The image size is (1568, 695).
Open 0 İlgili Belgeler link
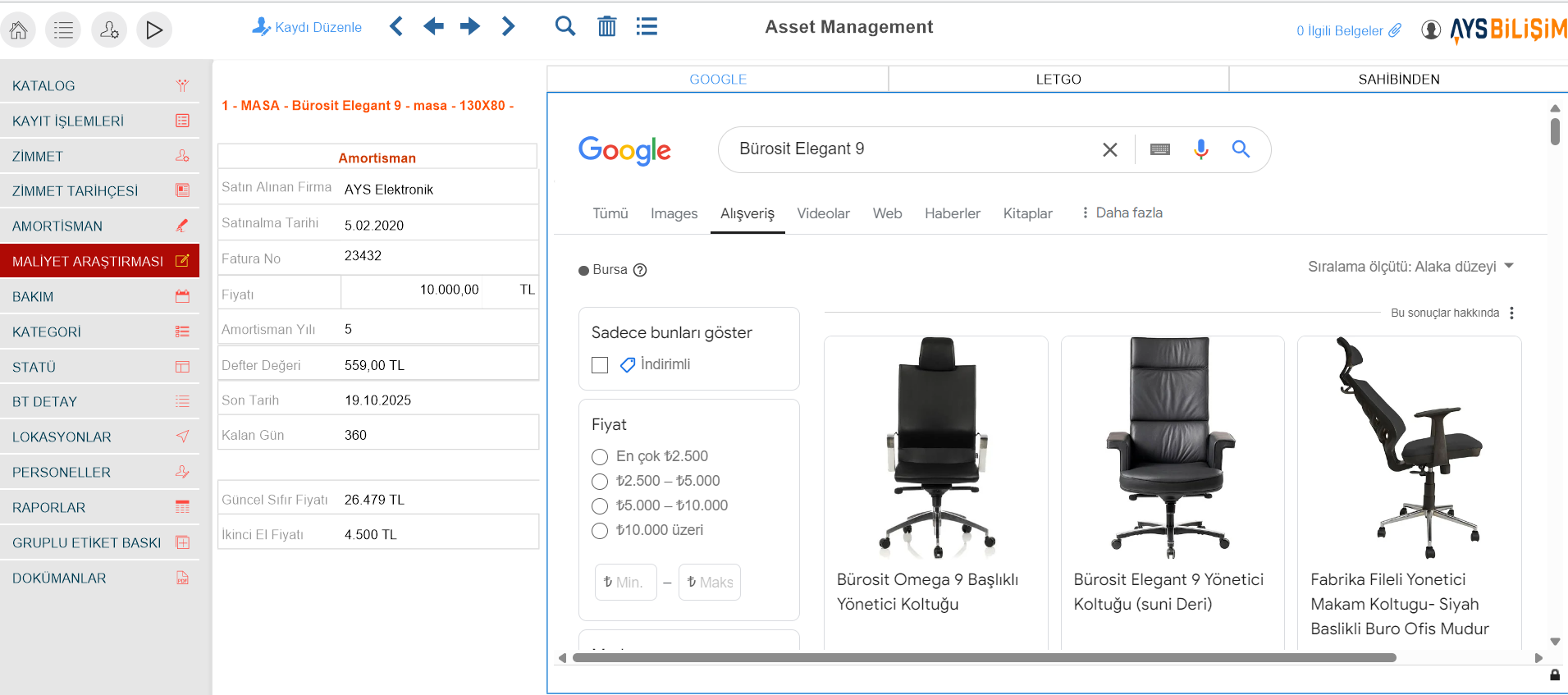point(1349,30)
